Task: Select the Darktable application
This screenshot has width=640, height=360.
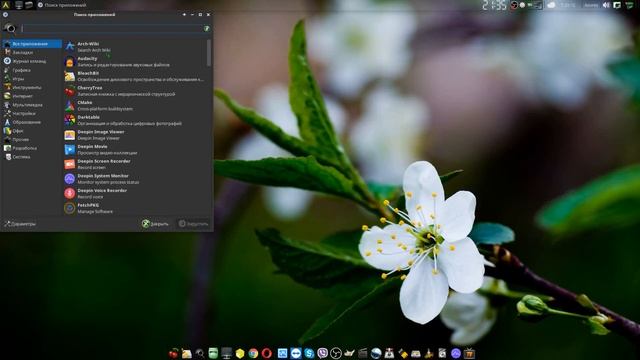Action: click(x=135, y=120)
